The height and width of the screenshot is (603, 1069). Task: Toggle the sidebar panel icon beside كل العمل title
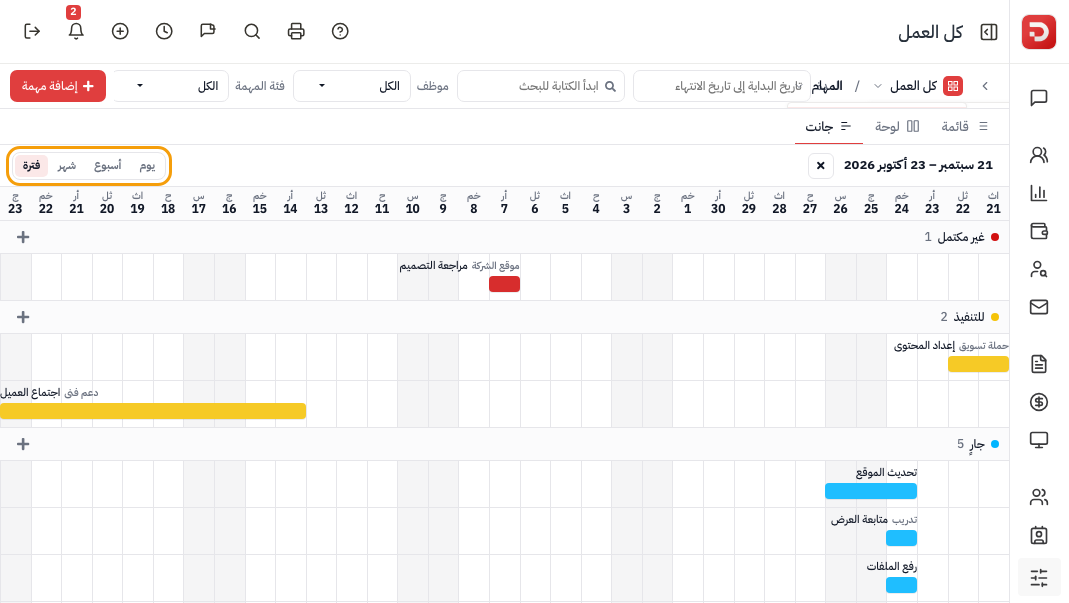pyautogui.click(x=989, y=32)
